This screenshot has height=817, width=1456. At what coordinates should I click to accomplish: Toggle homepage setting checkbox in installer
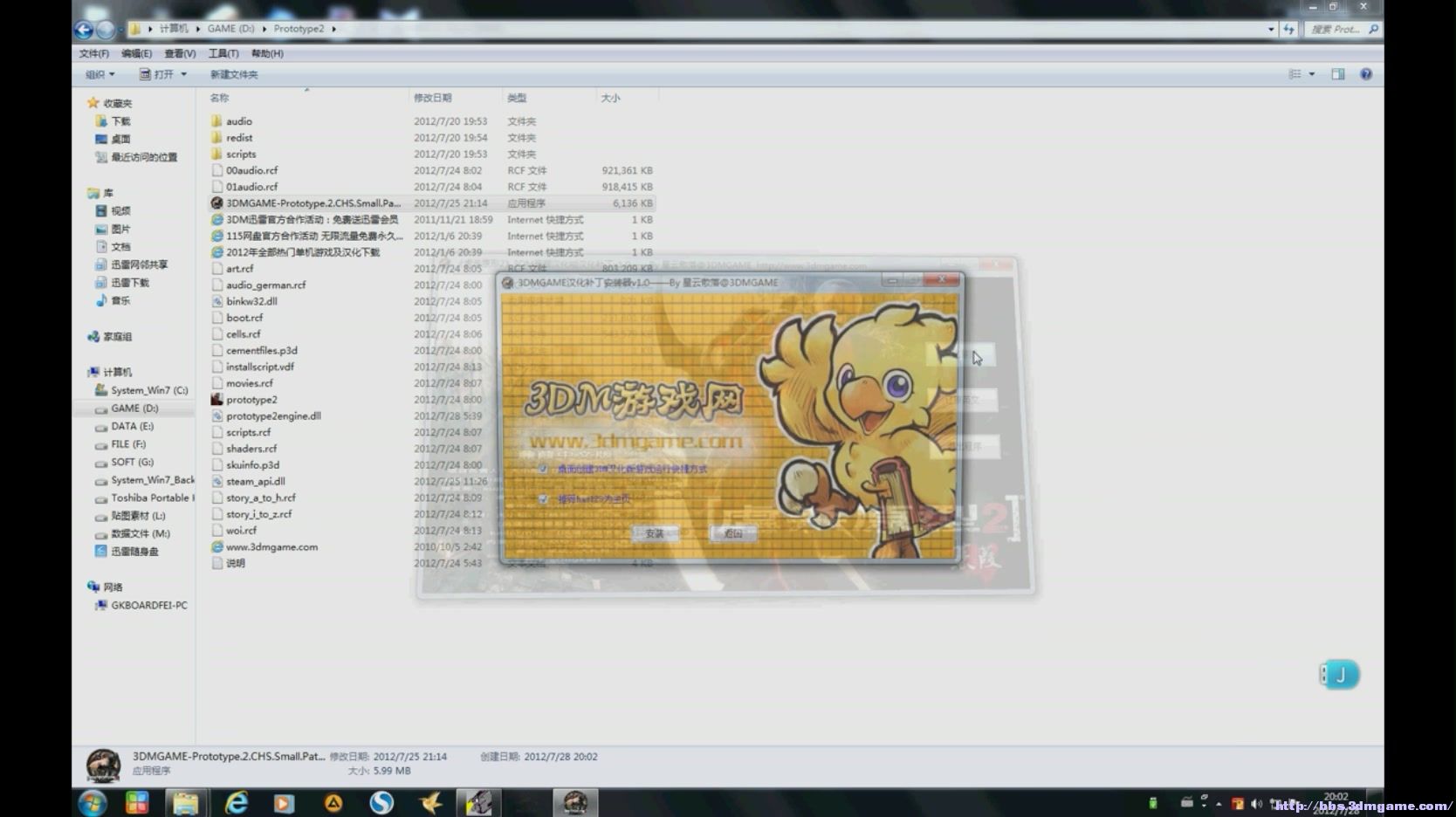coord(543,499)
